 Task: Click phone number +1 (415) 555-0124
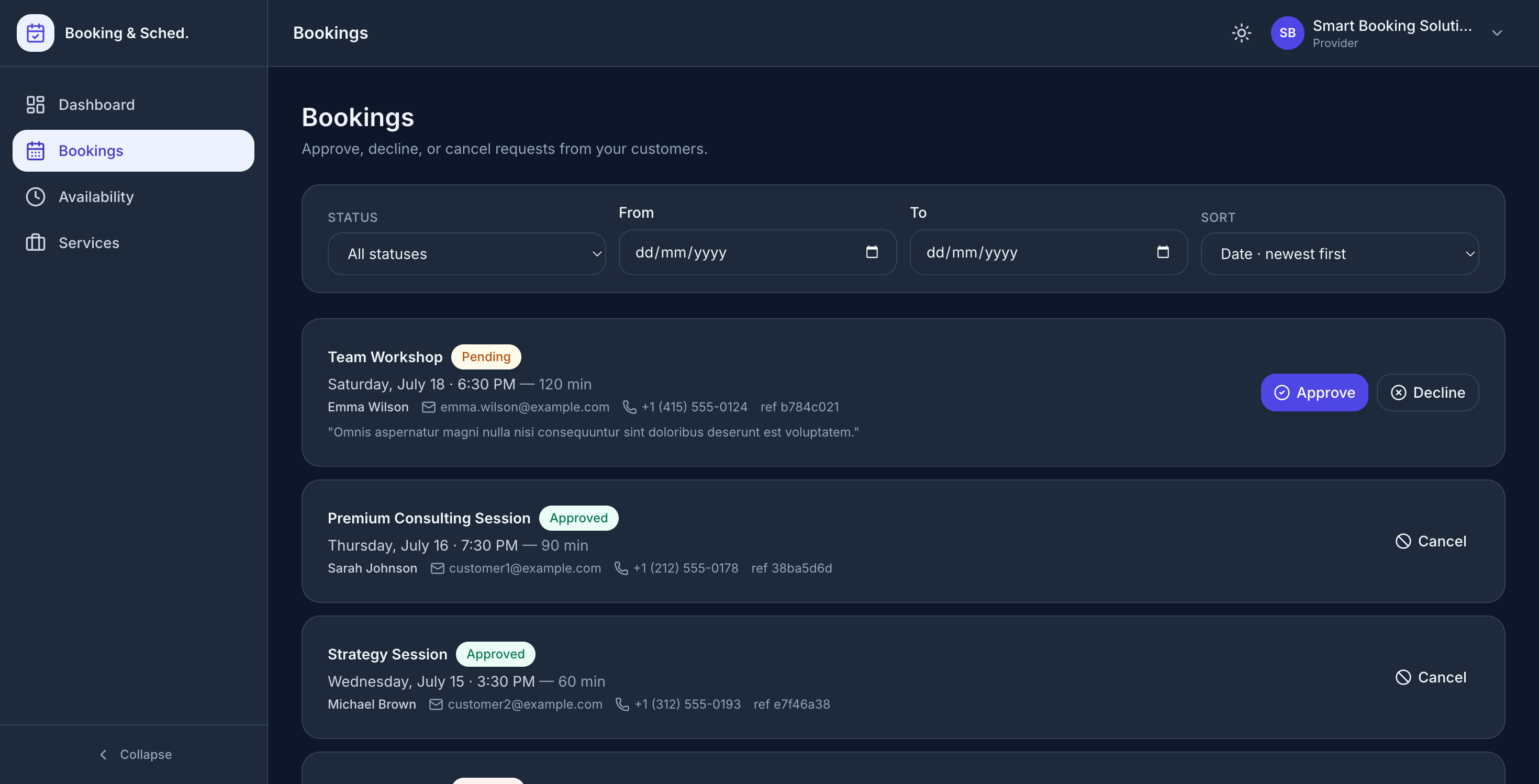[694, 407]
